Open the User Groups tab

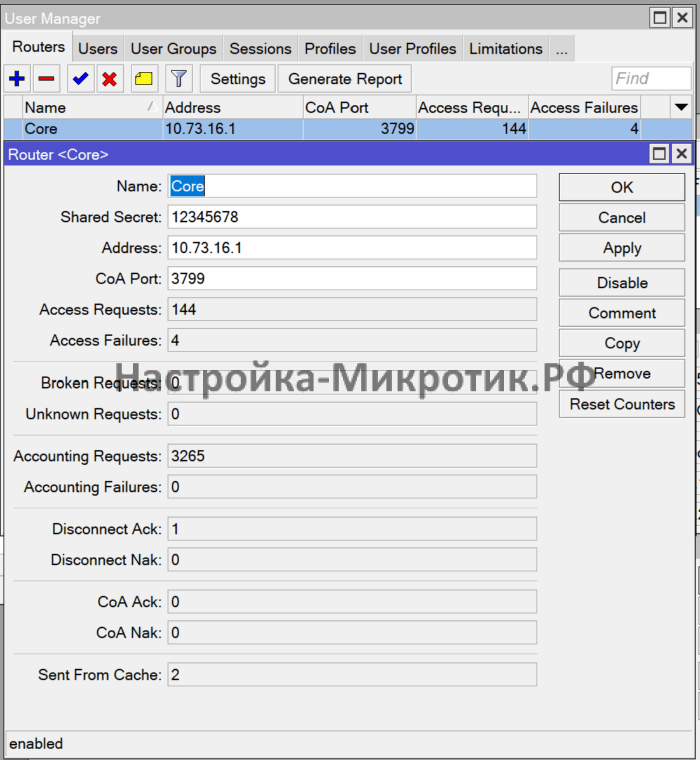(x=174, y=48)
